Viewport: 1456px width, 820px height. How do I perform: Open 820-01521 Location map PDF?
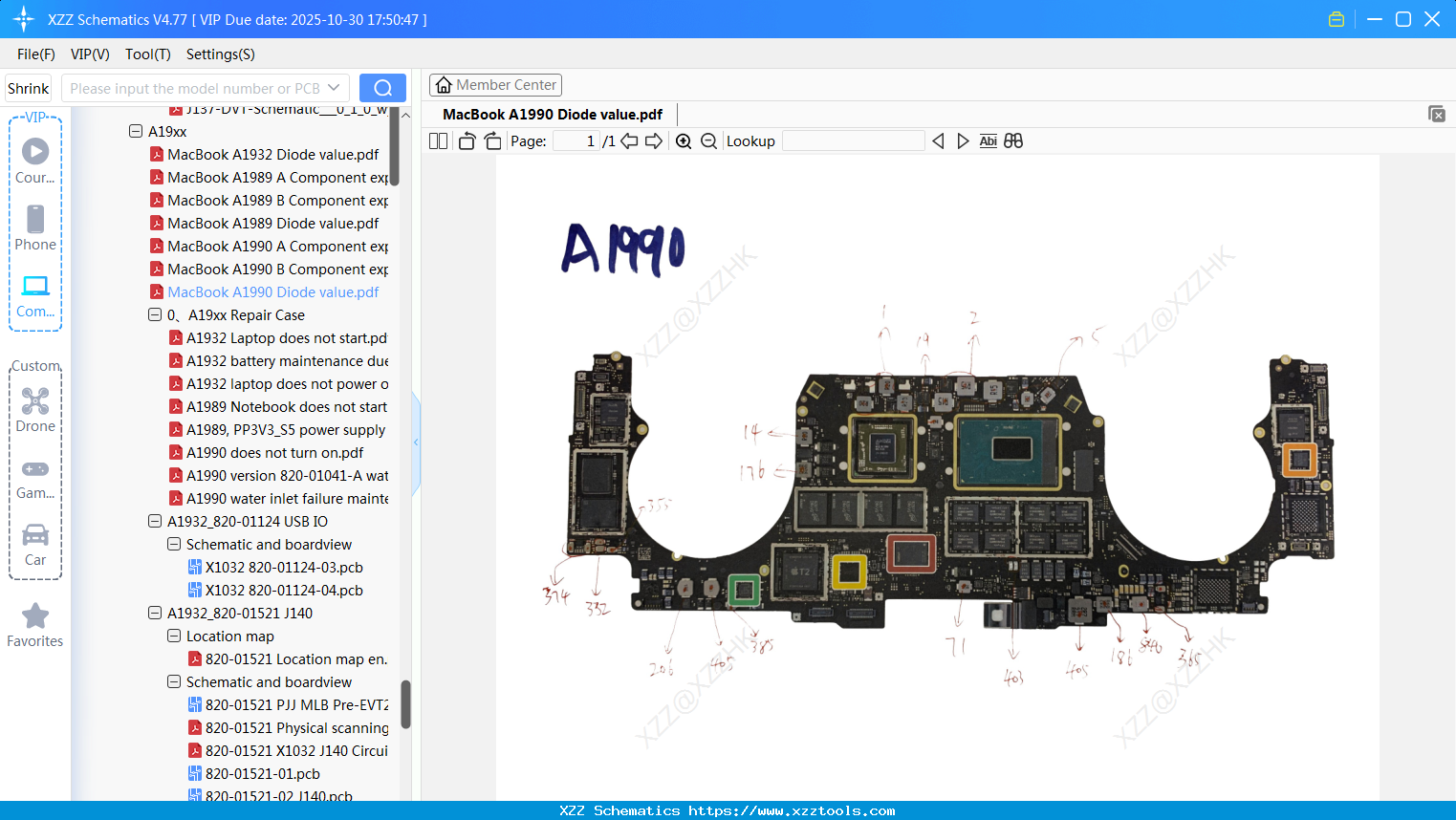[x=288, y=658]
